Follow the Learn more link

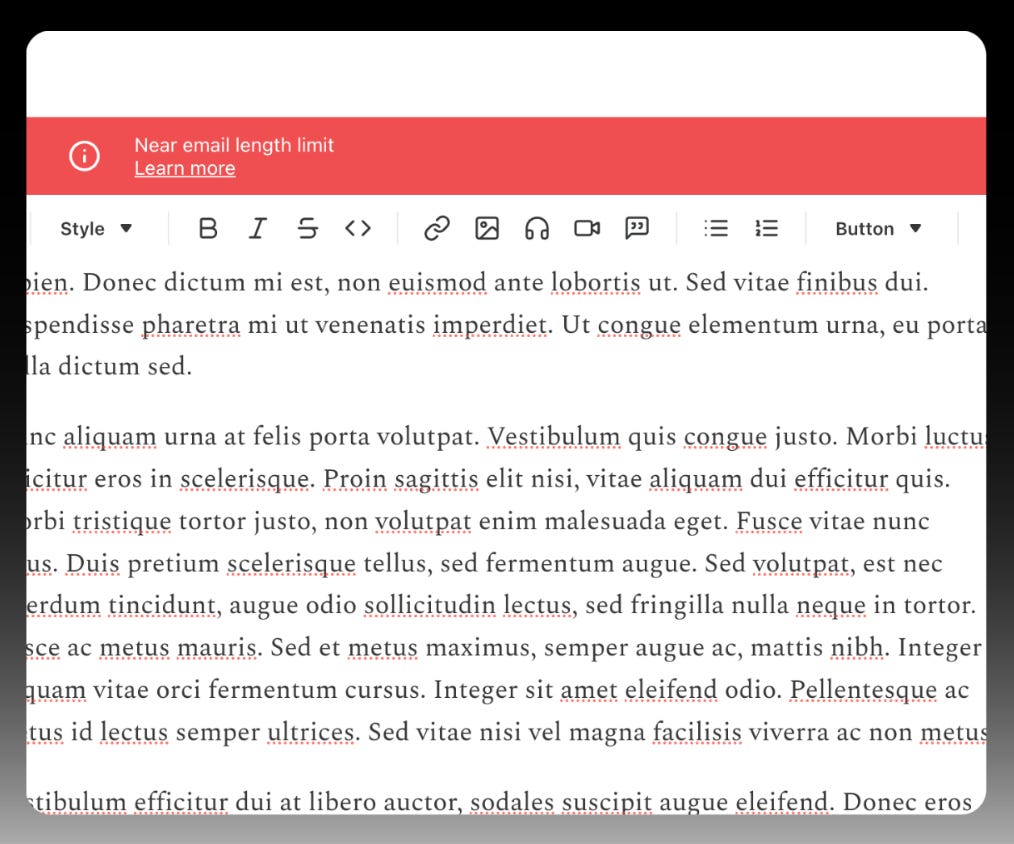(x=185, y=168)
